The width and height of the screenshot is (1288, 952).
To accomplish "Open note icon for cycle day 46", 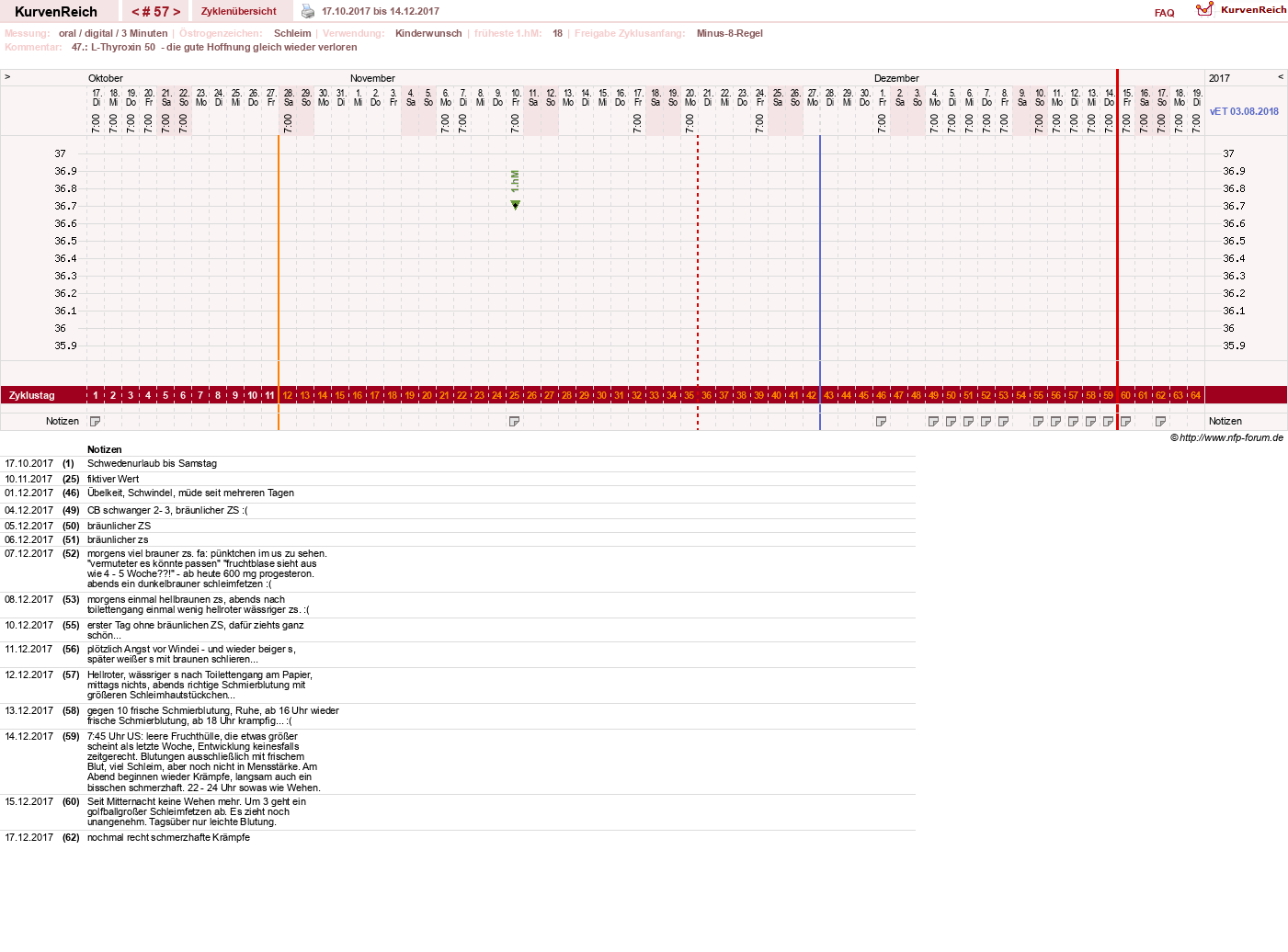I will [882, 422].
